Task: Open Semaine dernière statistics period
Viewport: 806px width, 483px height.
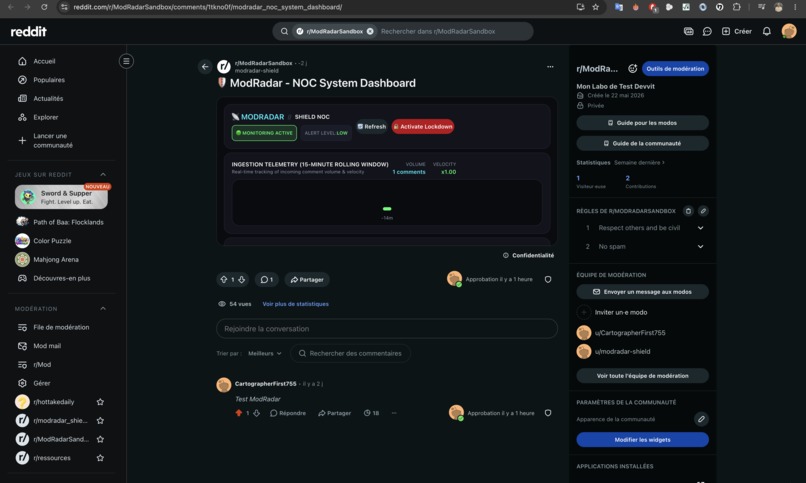Action: pyautogui.click(x=639, y=163)
